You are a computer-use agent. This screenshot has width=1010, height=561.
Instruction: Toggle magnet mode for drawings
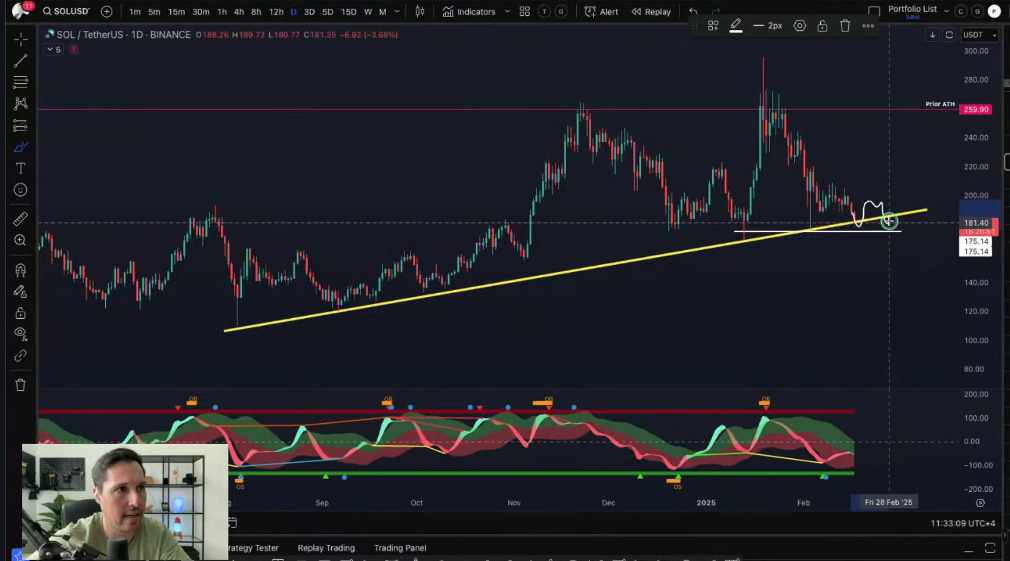[21, 270]
